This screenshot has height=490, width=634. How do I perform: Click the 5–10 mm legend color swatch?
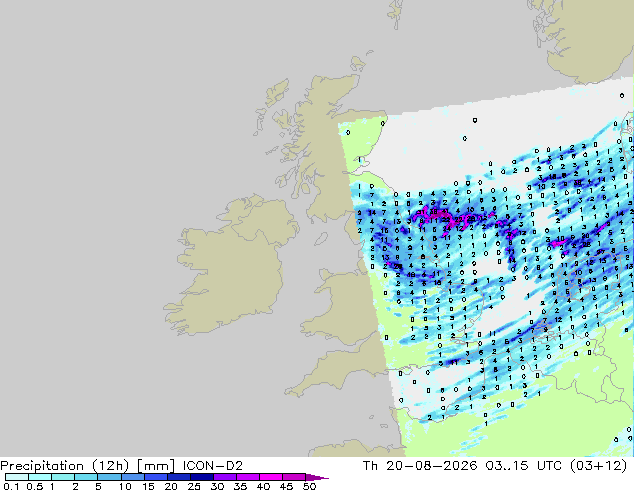pos(109,477)
